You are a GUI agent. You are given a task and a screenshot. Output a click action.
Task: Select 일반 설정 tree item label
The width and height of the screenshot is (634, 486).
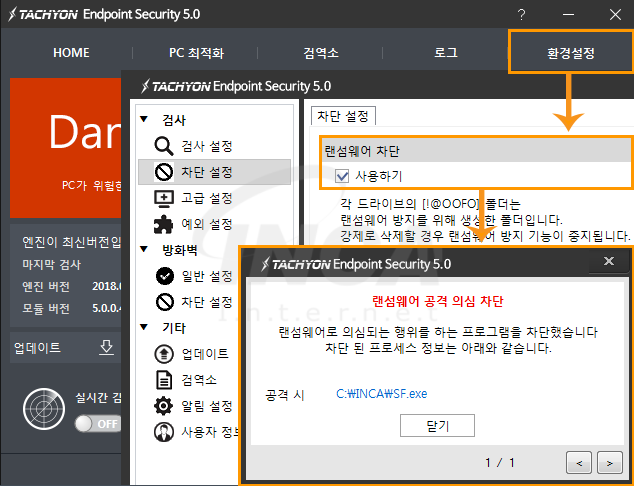pyautogui.click(x=207, y=276)
